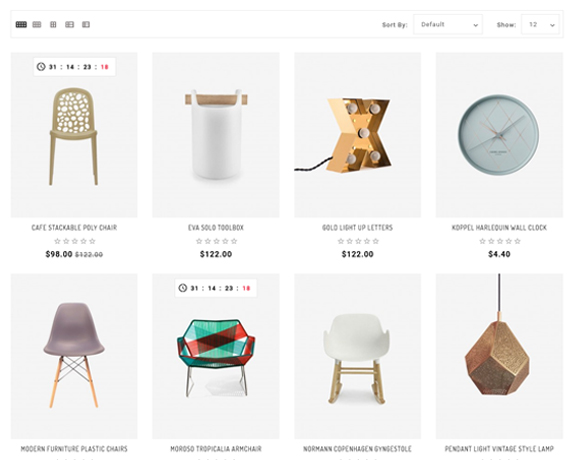Select the fifth layout view icon

[86, 25]
